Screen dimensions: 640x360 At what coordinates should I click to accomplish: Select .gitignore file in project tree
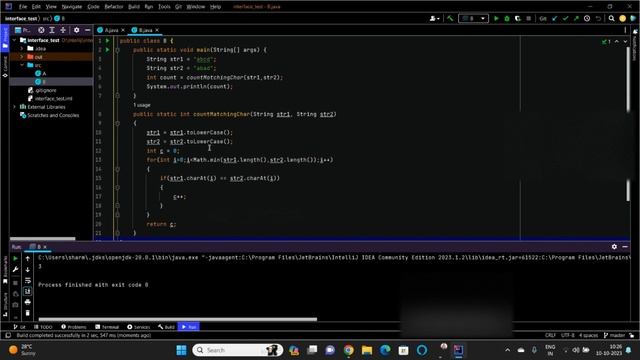pyautogui.click(x=42, y=90)
